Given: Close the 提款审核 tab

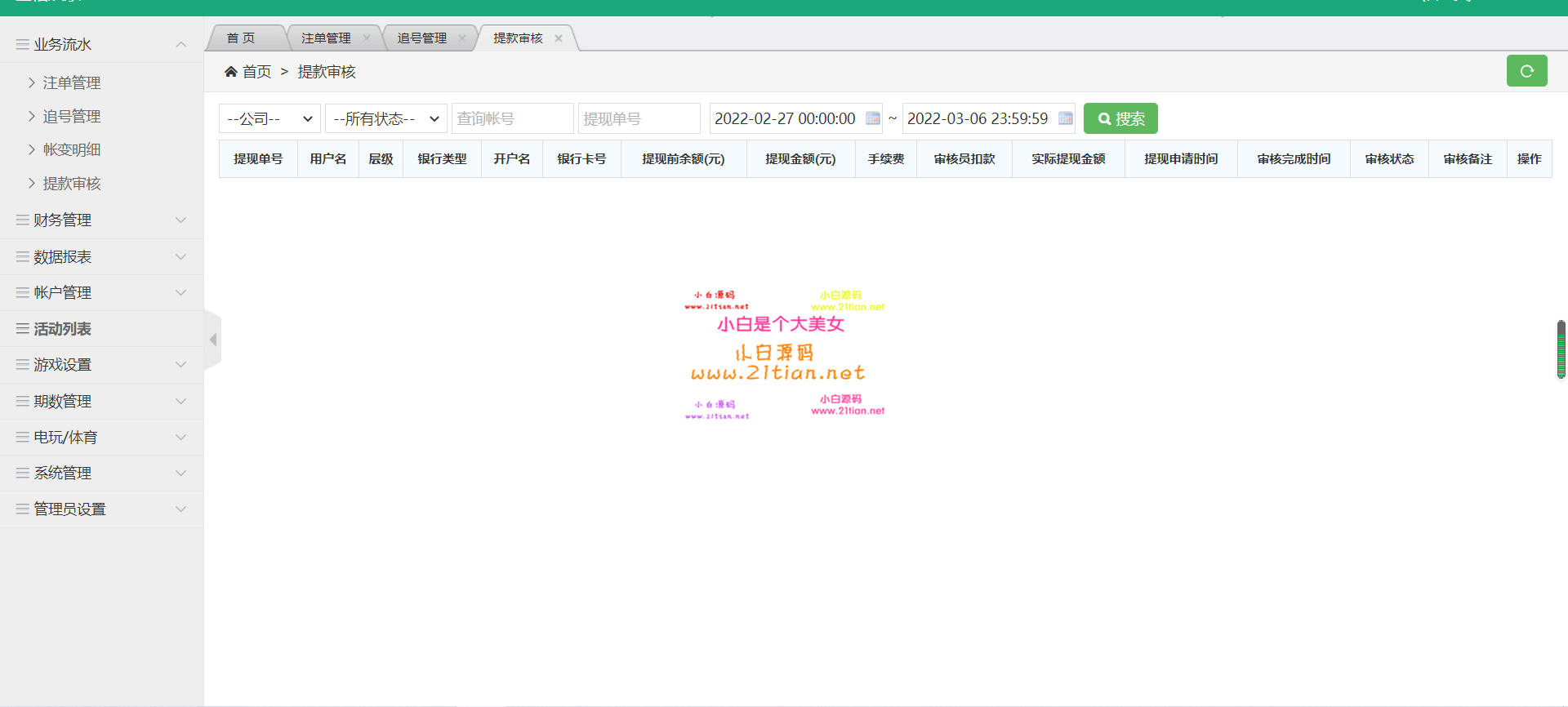Looking at the screenshot, I should (559, 38).
